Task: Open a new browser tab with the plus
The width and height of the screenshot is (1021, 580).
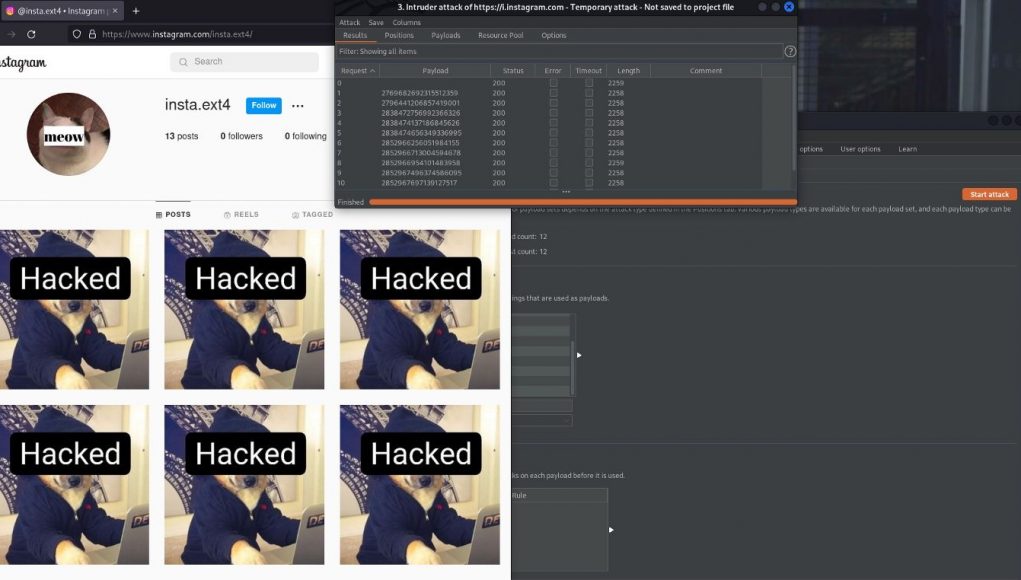Action: [135, 11]
